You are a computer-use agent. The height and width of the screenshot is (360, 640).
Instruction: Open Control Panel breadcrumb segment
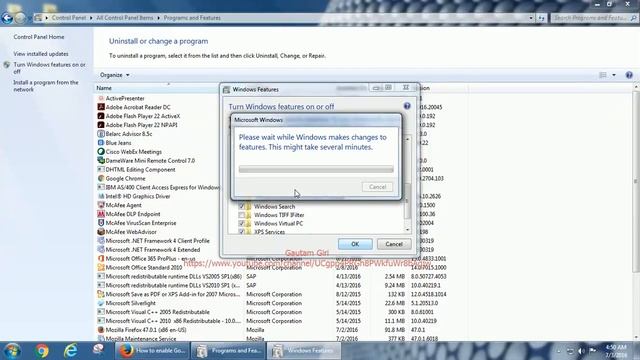69,18
